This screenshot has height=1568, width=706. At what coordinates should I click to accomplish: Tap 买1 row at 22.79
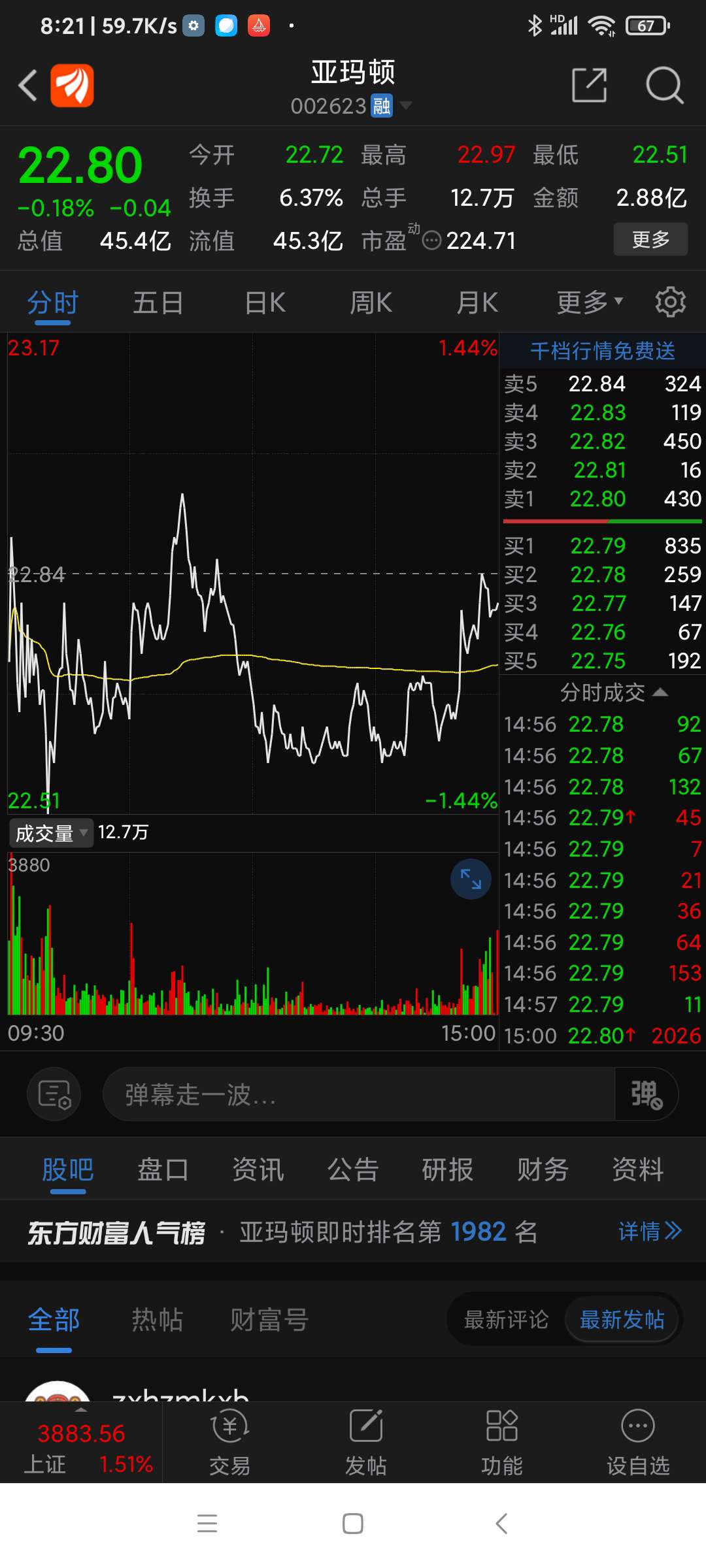[603, 546]
